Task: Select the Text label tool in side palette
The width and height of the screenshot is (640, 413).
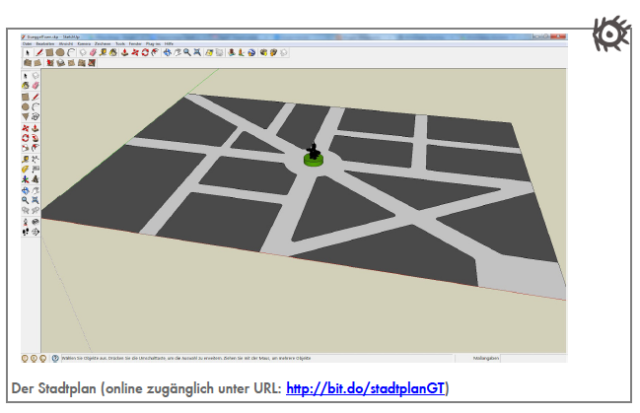Action: click(36, 168)
